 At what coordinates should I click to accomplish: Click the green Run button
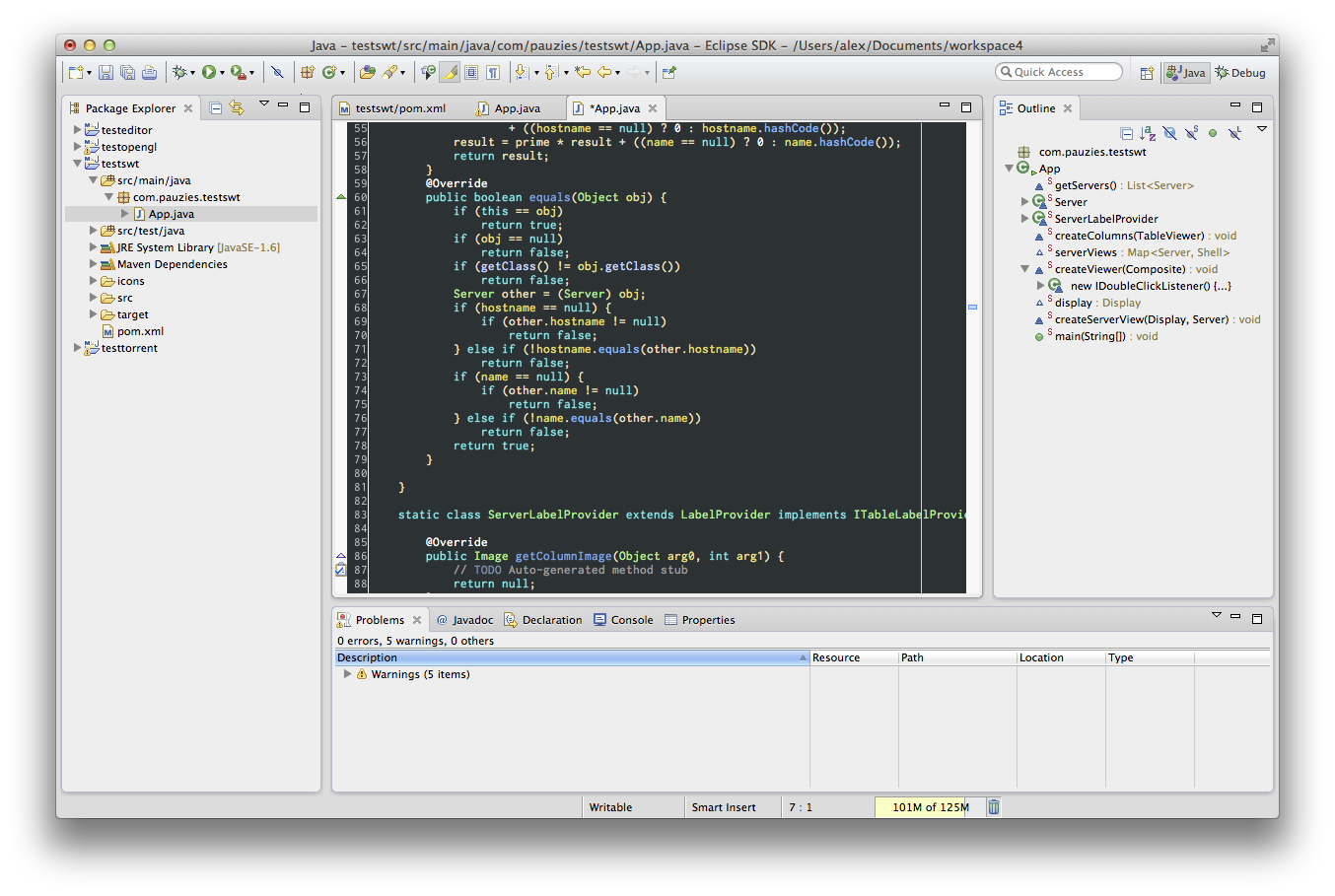(209, 73)
